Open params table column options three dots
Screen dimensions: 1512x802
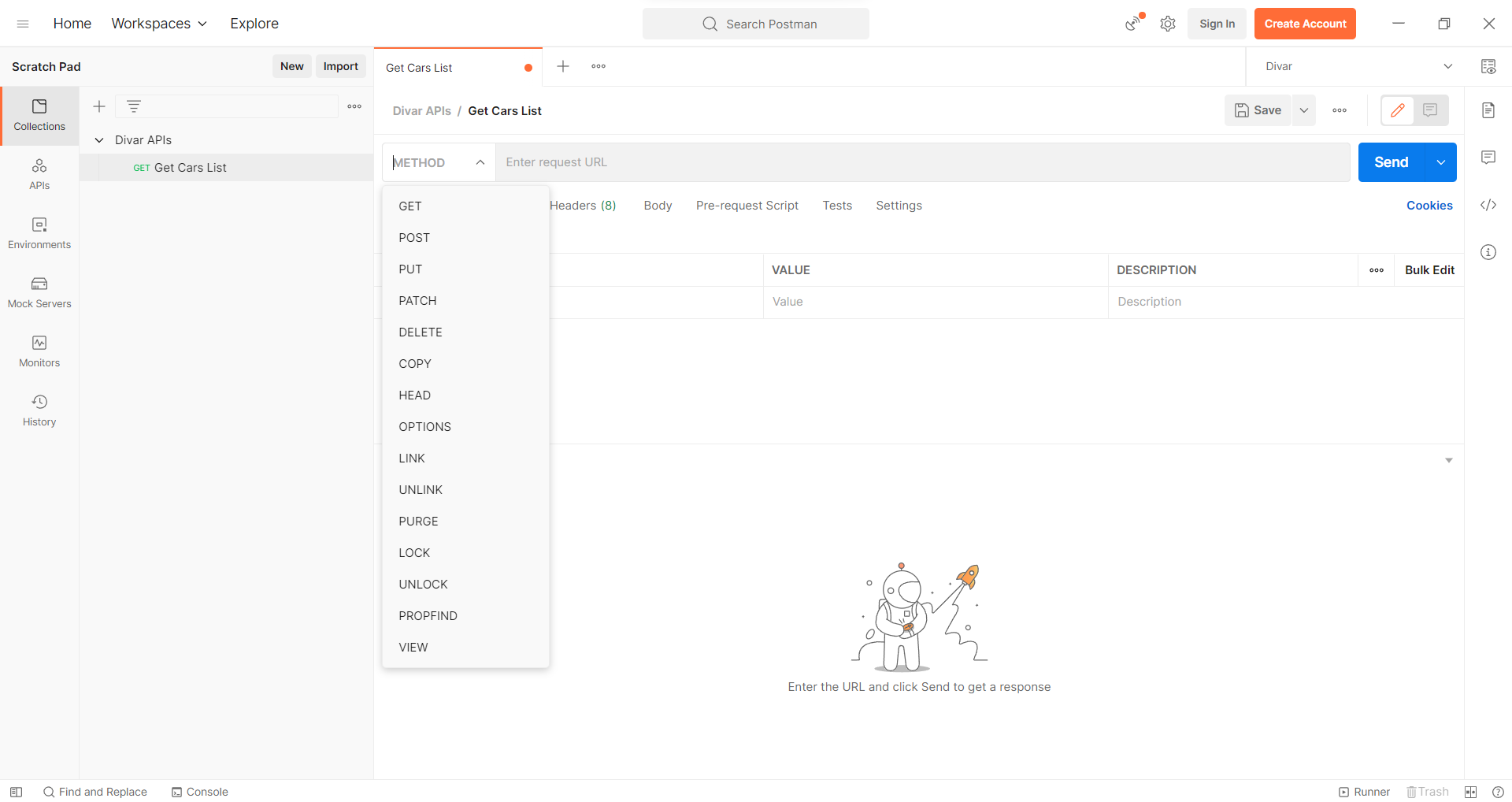(x=1377, y=270)
